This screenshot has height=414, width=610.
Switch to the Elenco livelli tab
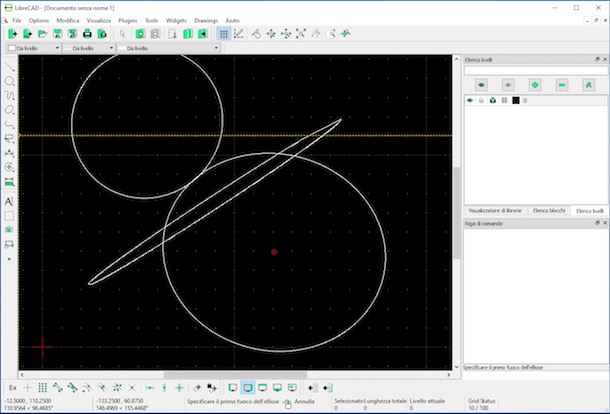pos(590,211)
